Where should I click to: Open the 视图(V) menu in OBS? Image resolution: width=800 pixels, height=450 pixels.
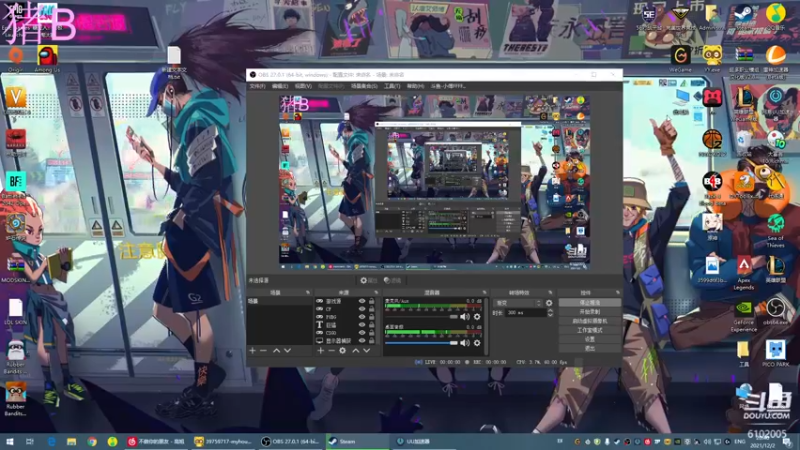click(303, 86)
